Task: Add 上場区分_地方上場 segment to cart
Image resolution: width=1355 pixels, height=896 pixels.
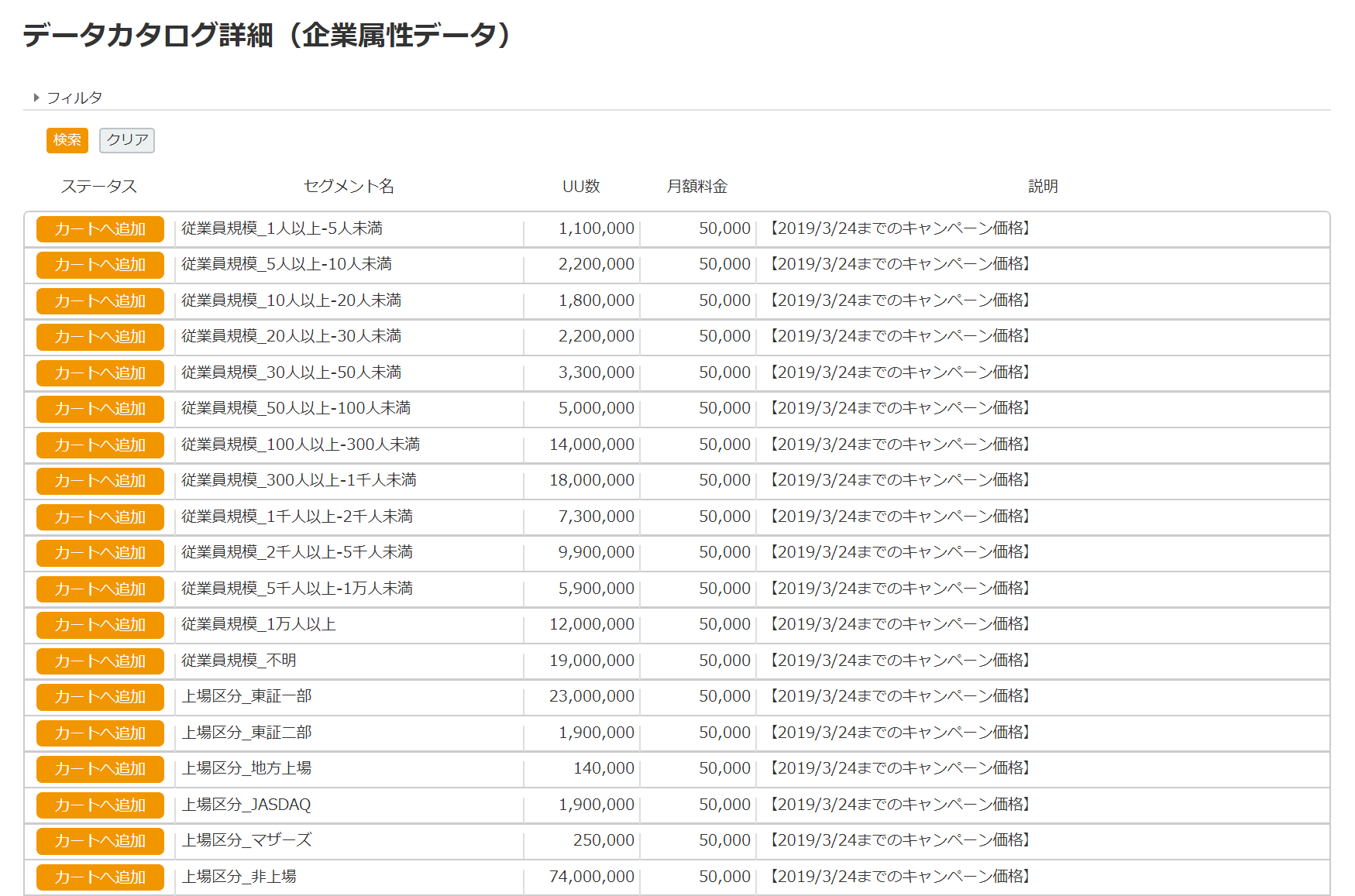Action: point(98,769)
